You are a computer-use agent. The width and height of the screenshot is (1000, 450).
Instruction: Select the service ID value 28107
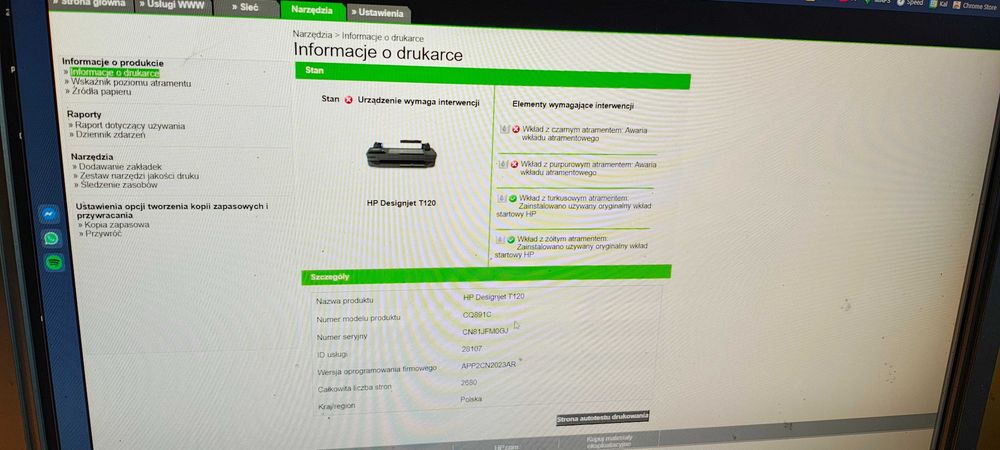[472, 349]
